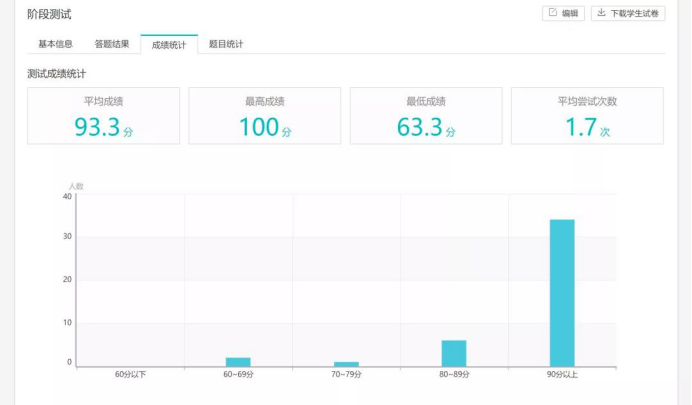The height and width of the screenshot is (405, 692).
Task: Click the 平均尝试次数 1.7 次 card
Action: coord(587,116)
